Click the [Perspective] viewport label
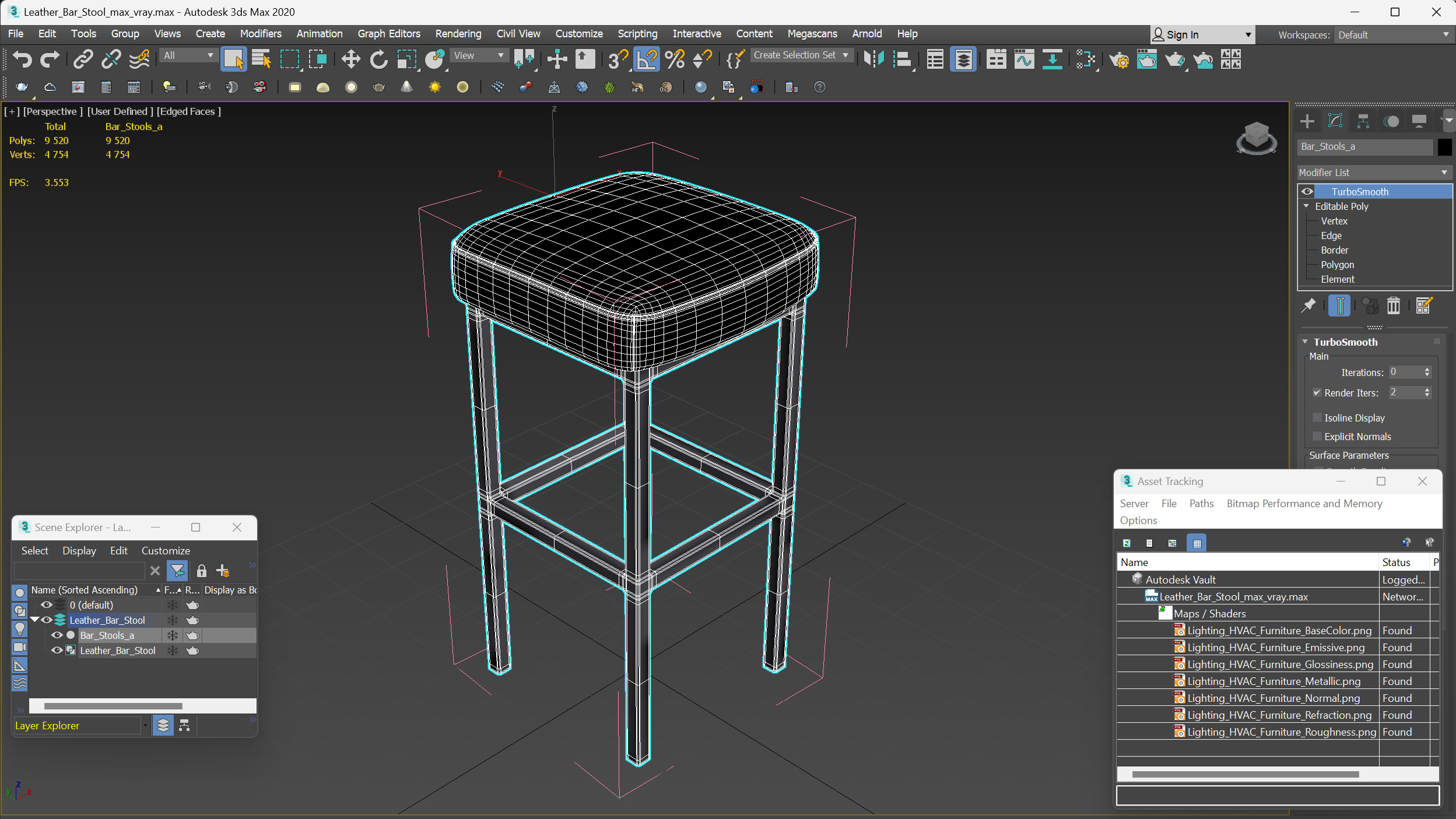1456x819 pixels. click(x=52, y=111)
